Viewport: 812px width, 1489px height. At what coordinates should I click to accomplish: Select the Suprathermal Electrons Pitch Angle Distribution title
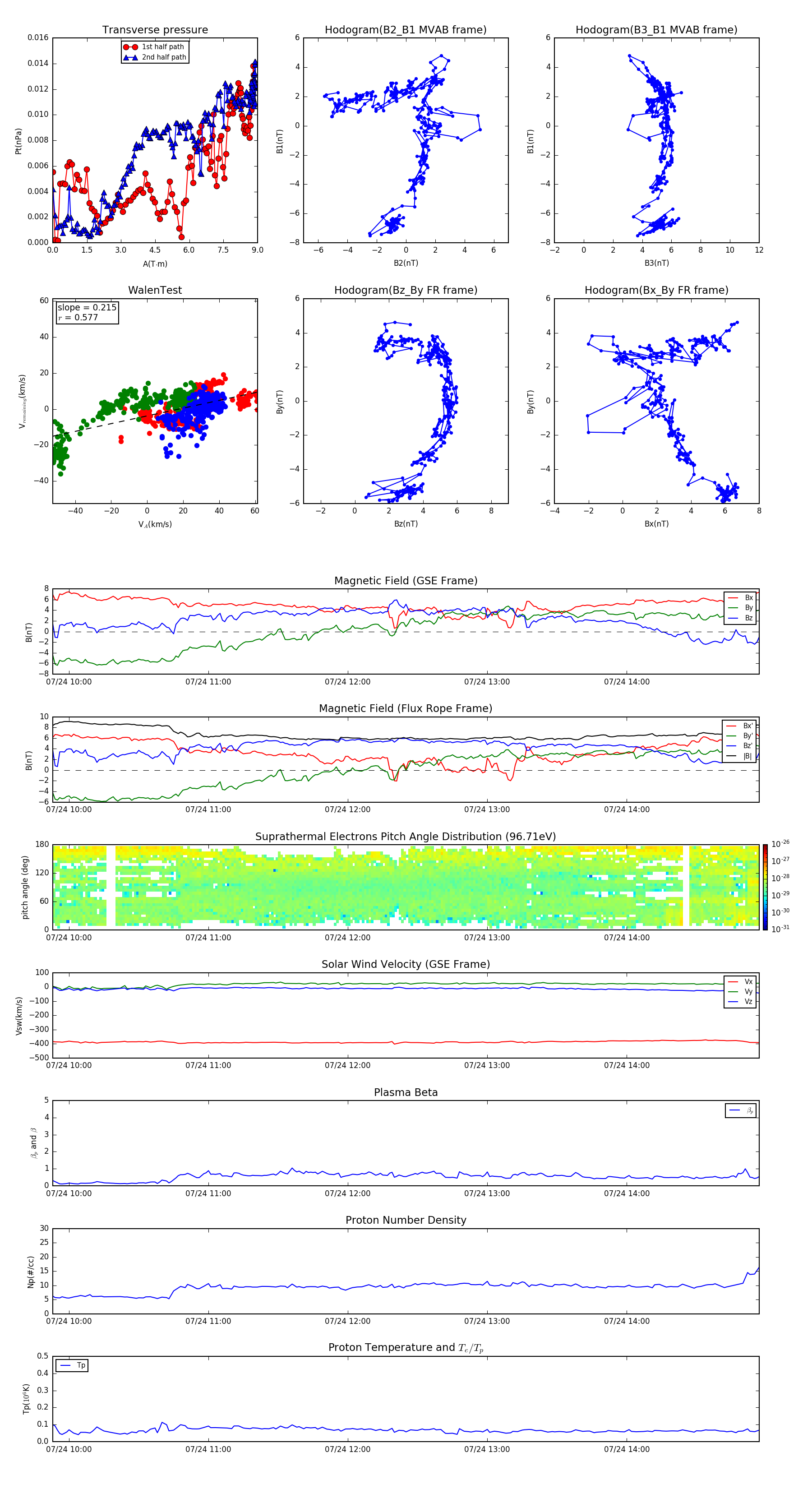click(x=405, y=837)
